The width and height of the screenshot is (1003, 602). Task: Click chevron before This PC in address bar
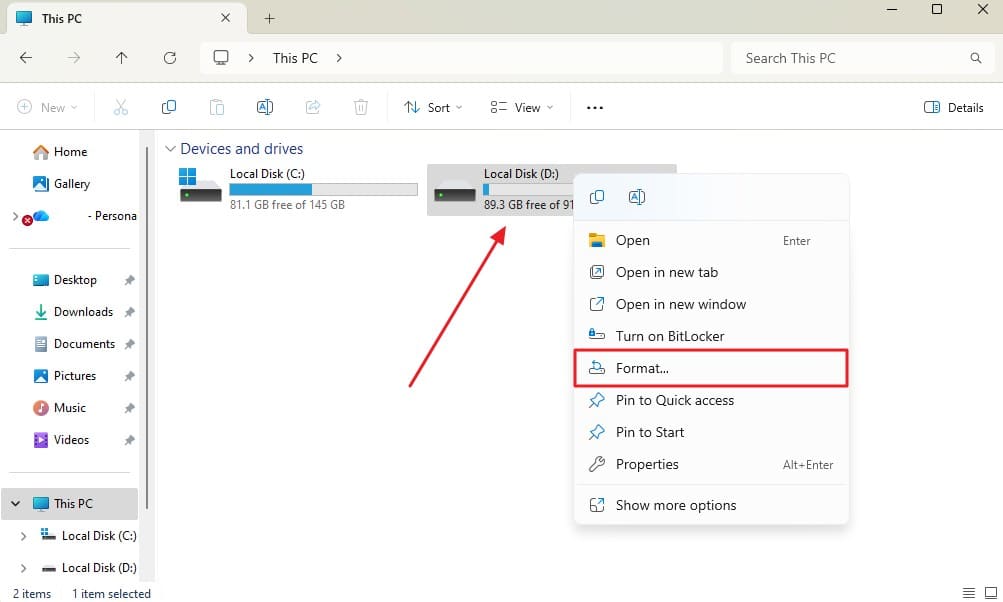tap(251, 58)
